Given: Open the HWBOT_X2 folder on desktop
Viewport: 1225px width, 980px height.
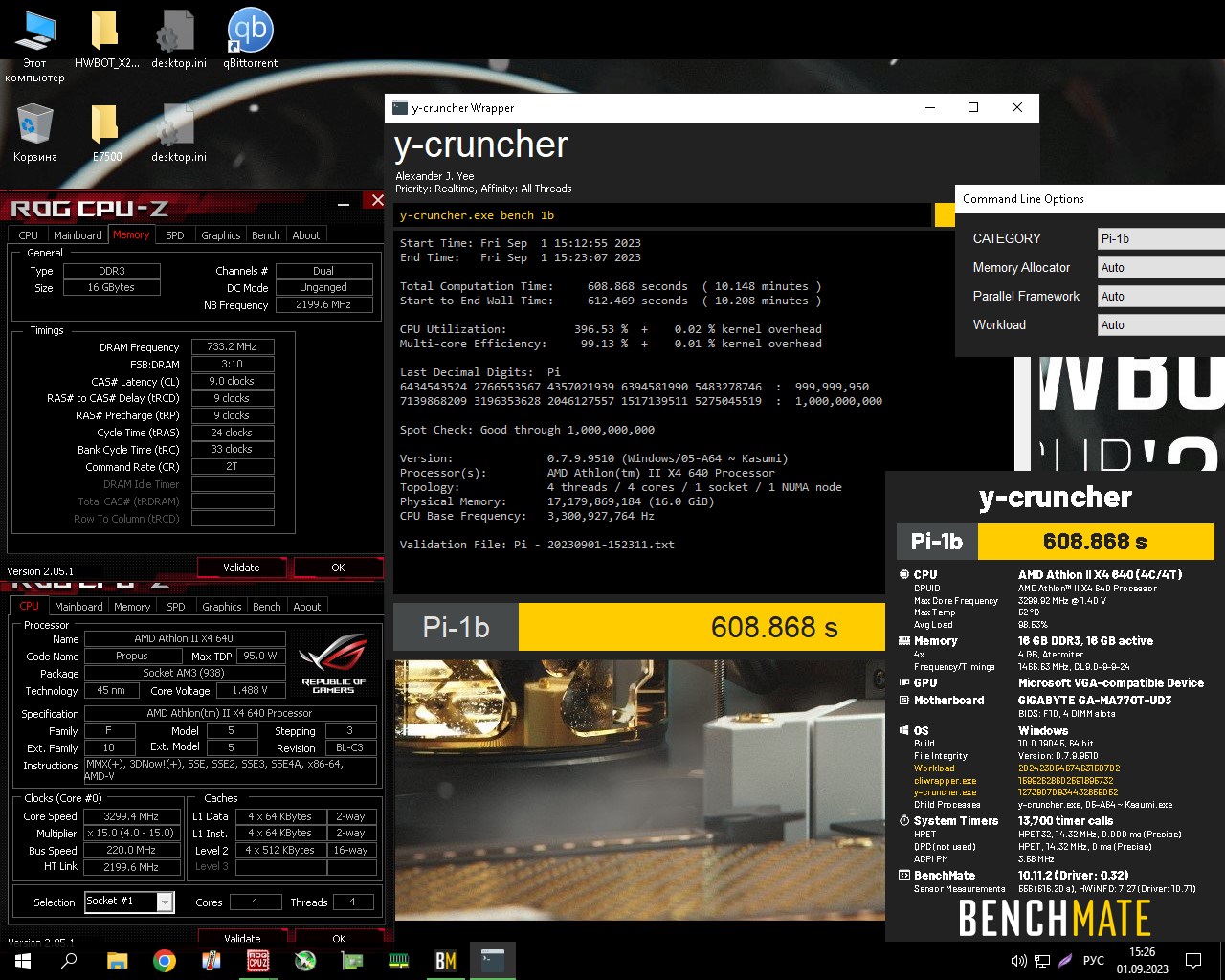Looking at the screenshot, I should [x=106, y=40].
